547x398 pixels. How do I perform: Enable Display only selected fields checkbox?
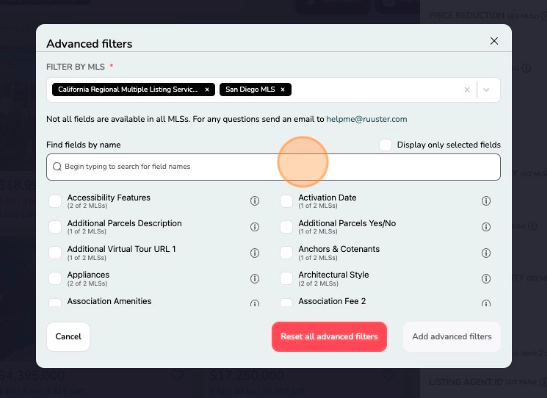385,145
